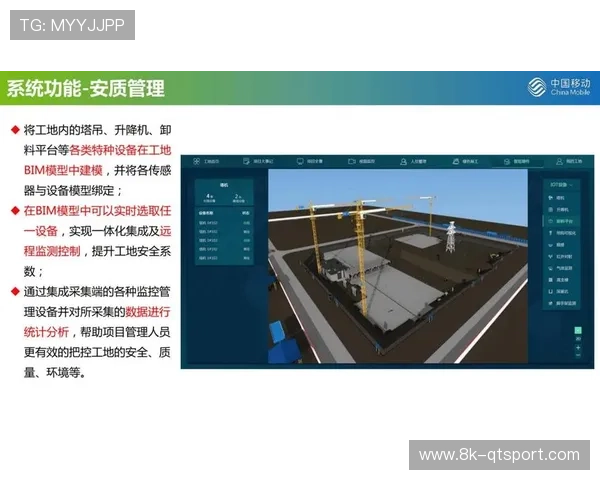Open the nav tab with monitor icon
Image resolution: width=600 pixels, height=480 pixels.
(310, 161)
